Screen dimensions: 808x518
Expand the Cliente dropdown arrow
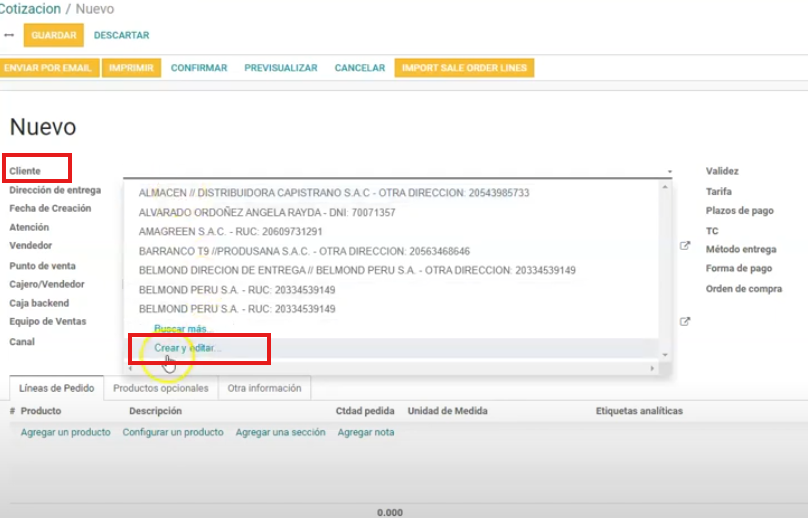click(669, 171)
